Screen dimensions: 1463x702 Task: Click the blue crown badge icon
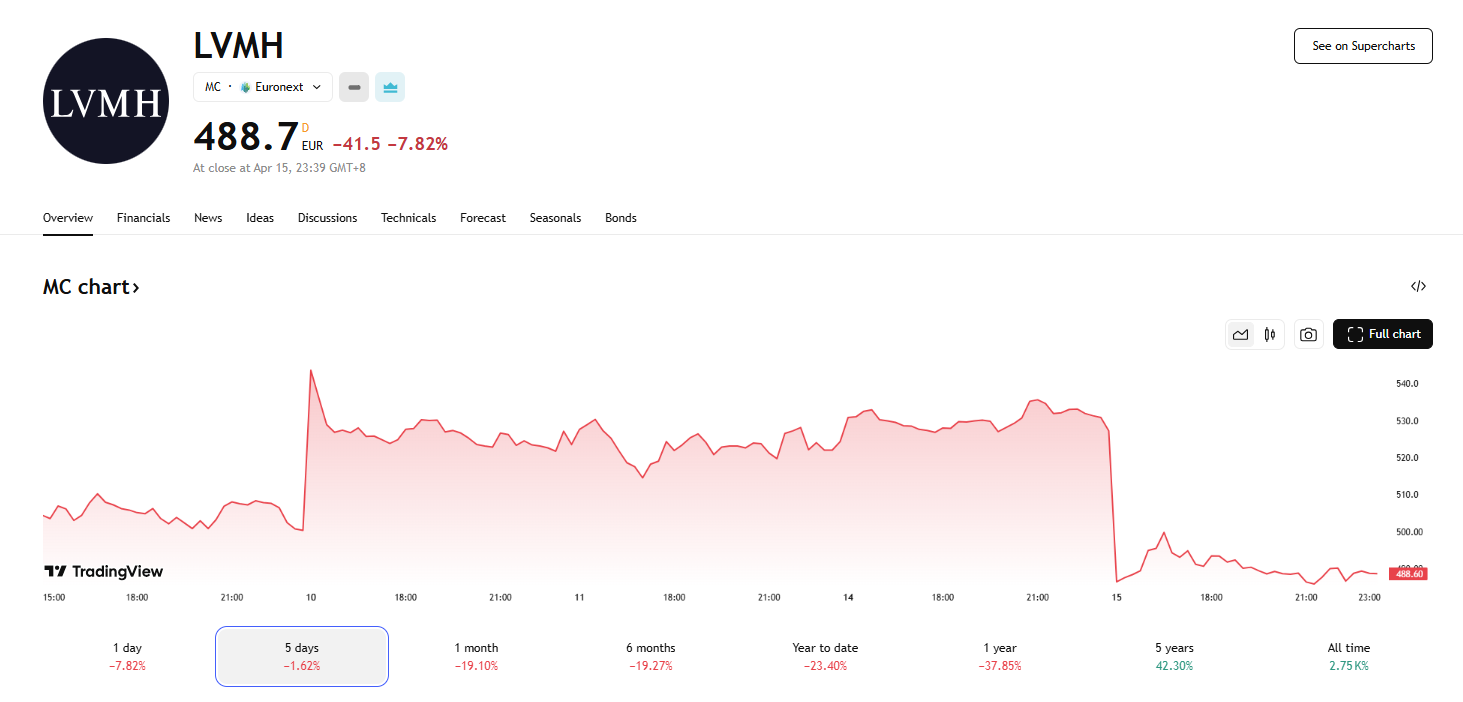click(x=390, y=87)
